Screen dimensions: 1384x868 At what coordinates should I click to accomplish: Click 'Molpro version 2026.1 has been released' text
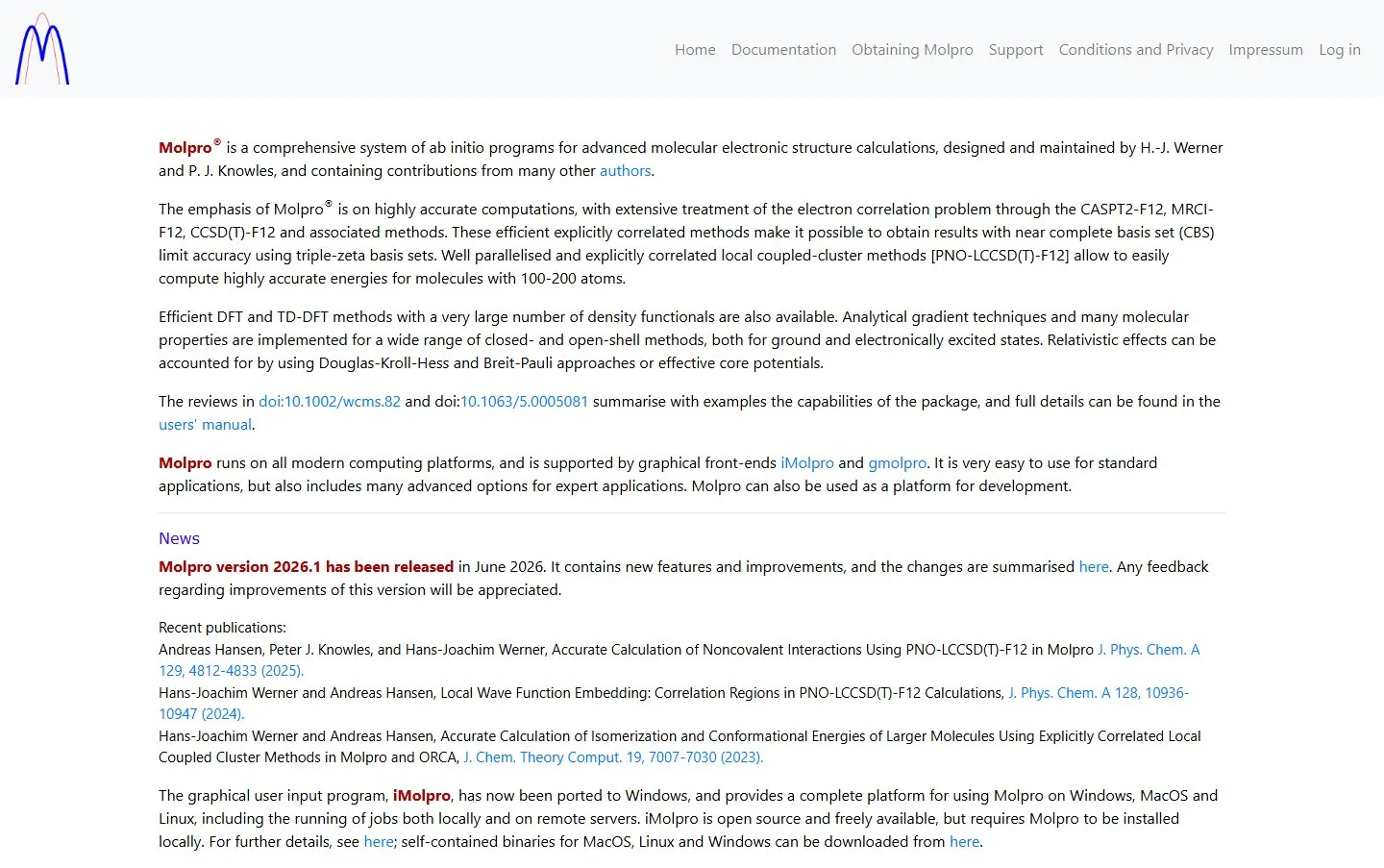click(x=306, y=567)
